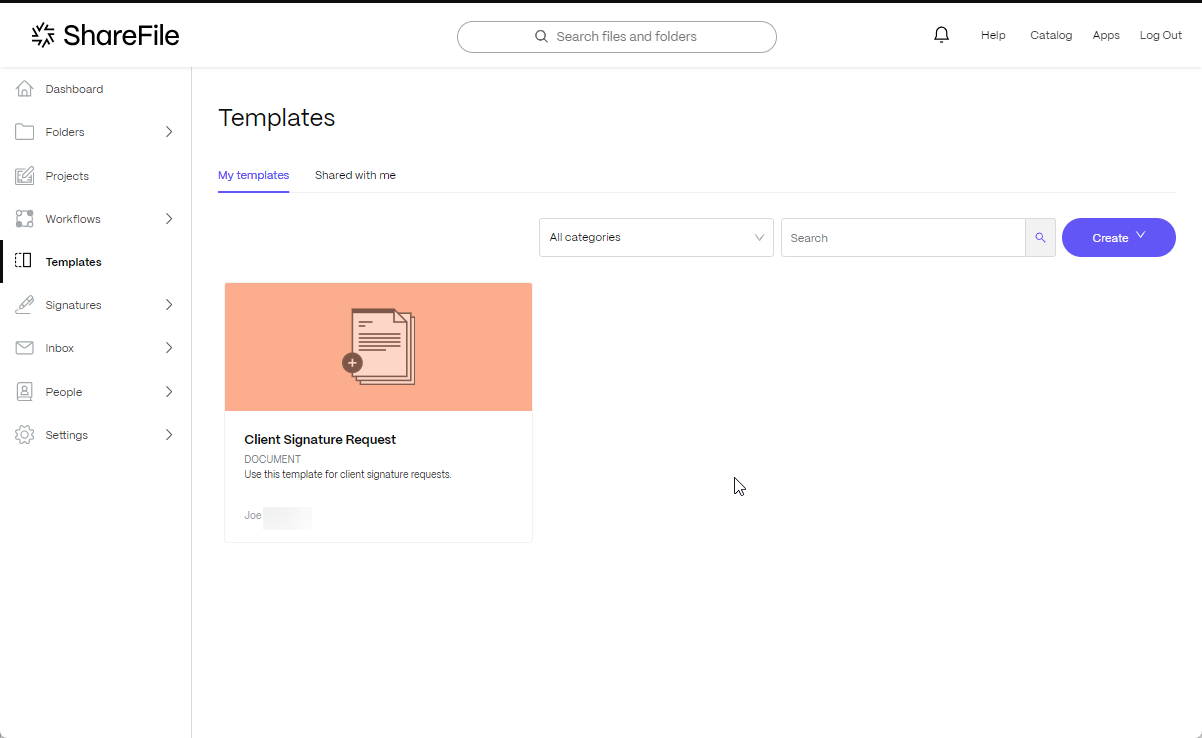Expand the Workflows submenu chevron
Screen dimensions: 1202x738
[x=169, y=219]
